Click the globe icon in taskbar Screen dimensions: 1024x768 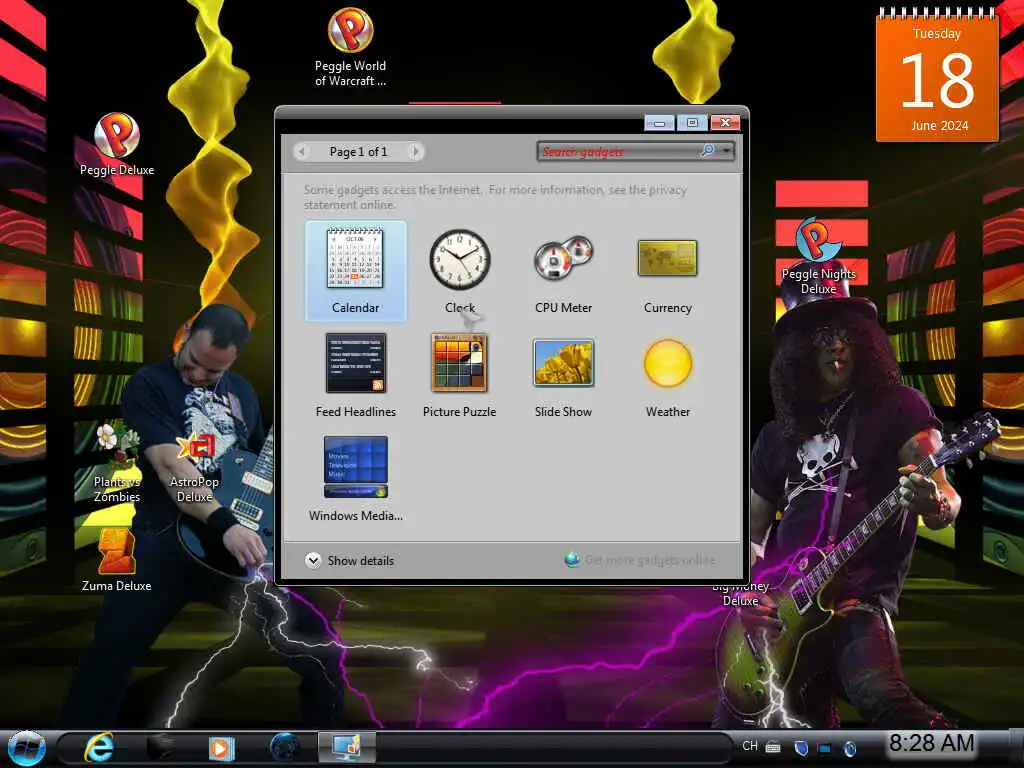284,748
